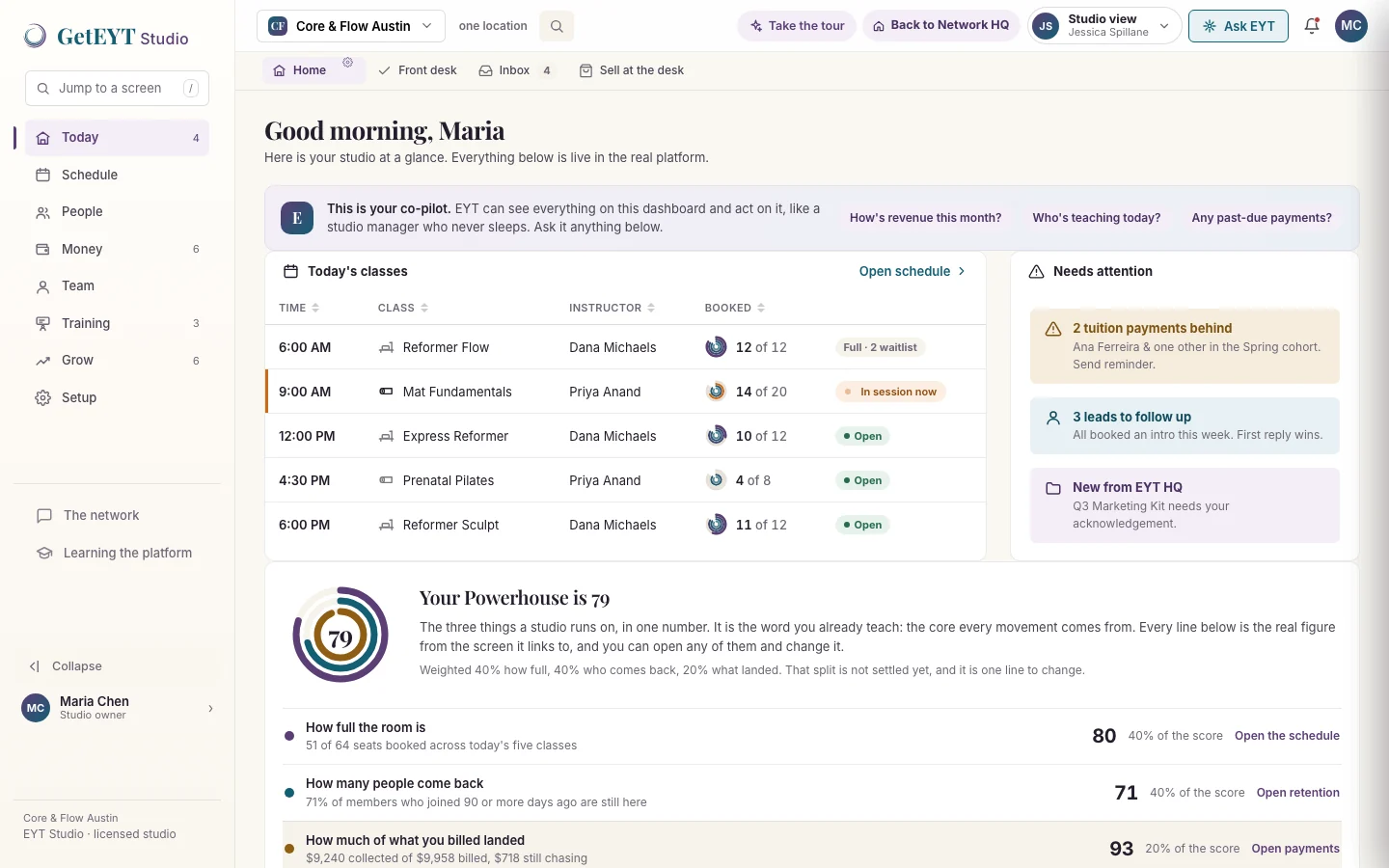
Task: Expand Maria Chen profile chevron
Action: [x=210, y=709]
